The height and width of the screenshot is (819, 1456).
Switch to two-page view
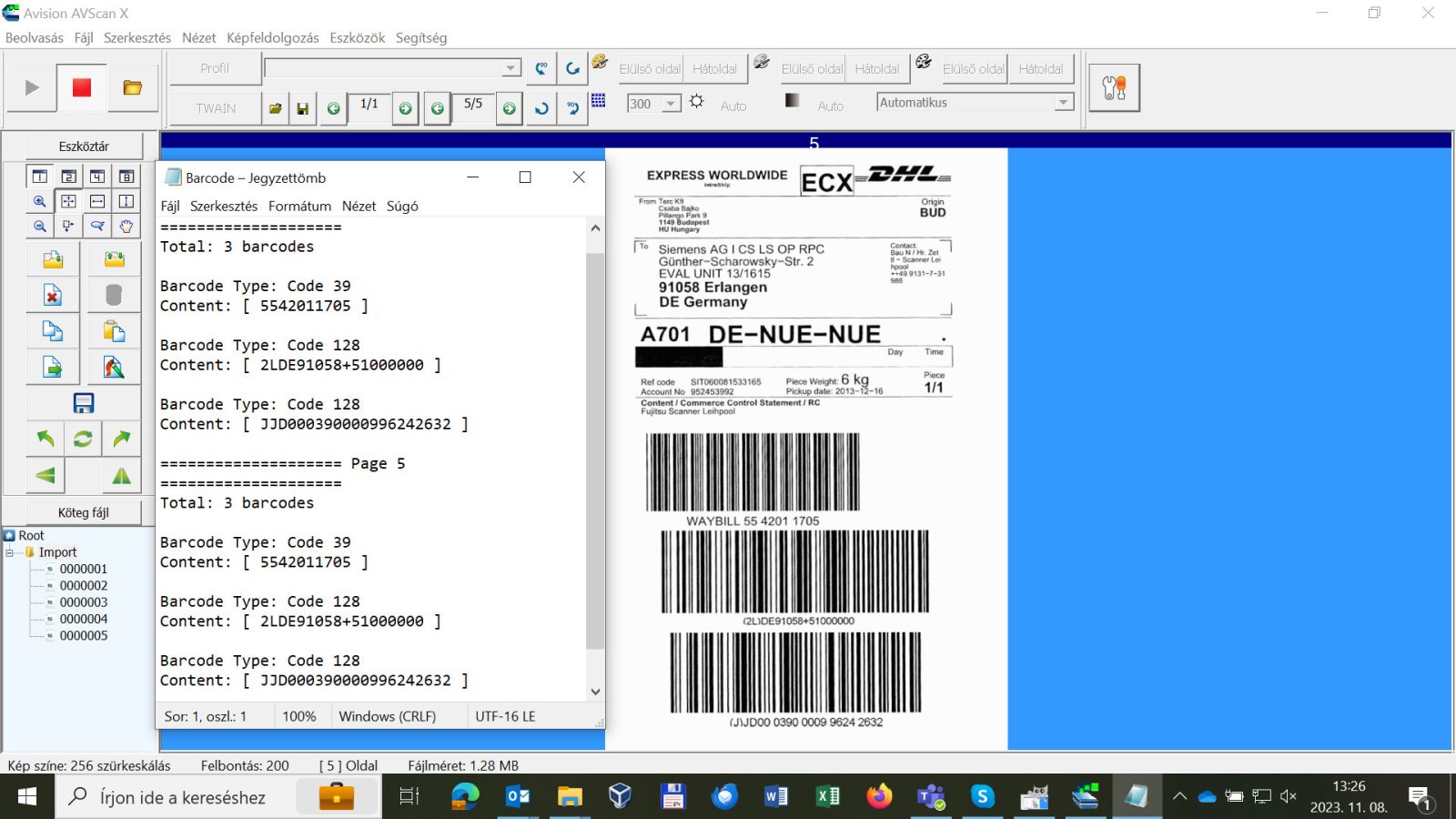click(68, 177)
